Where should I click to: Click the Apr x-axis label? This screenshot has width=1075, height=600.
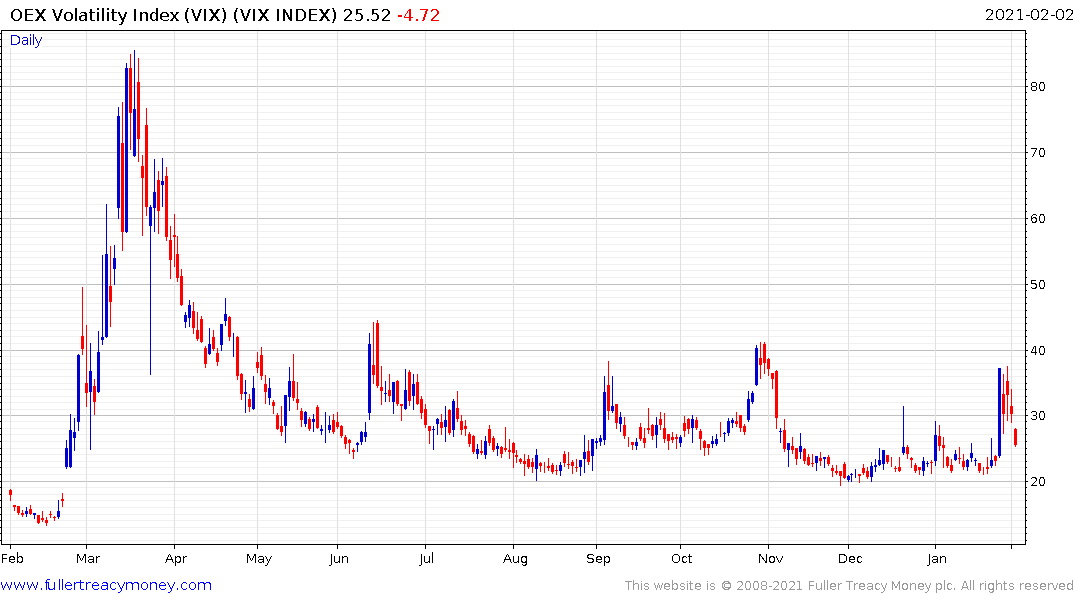coord(176,558)
